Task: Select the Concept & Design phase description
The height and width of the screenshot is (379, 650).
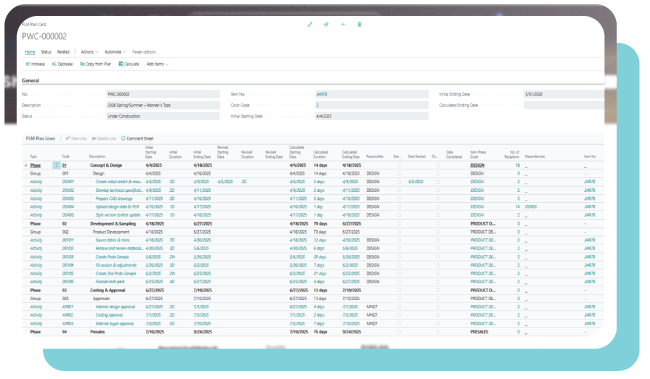Action: (106, 165)
